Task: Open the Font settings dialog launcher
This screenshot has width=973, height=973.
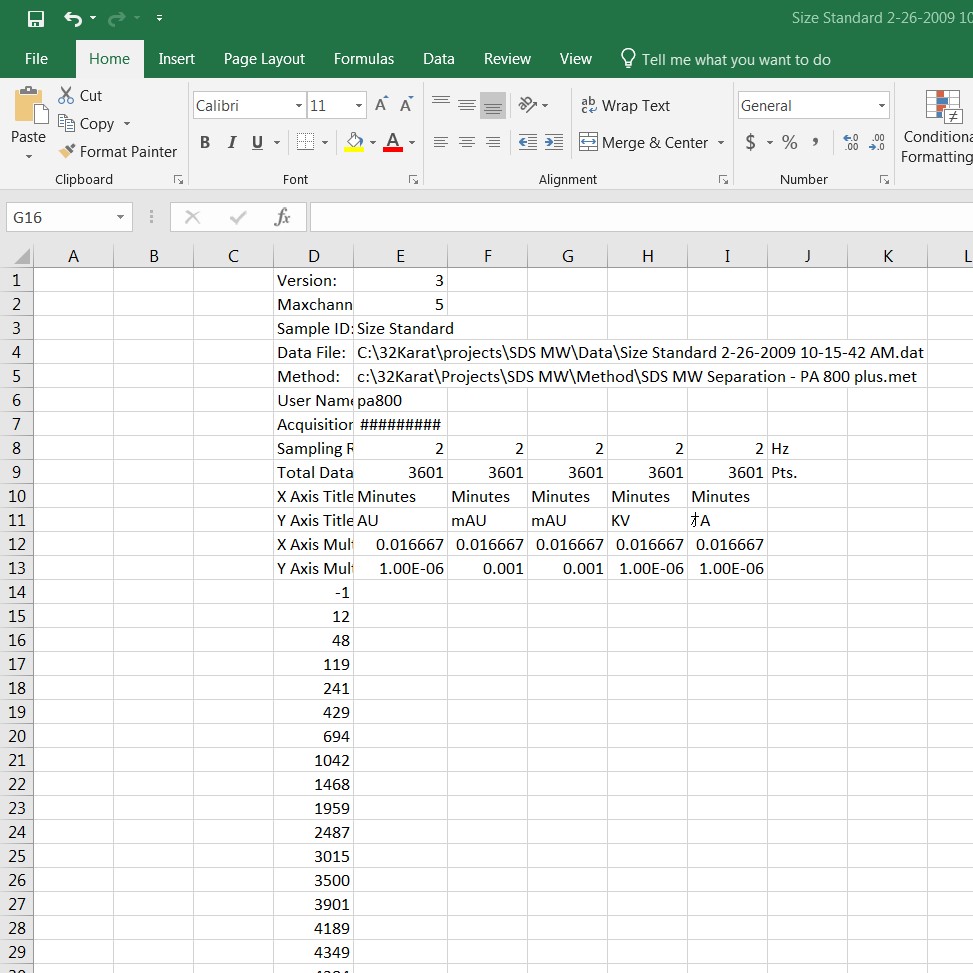Action: (413, 180)
